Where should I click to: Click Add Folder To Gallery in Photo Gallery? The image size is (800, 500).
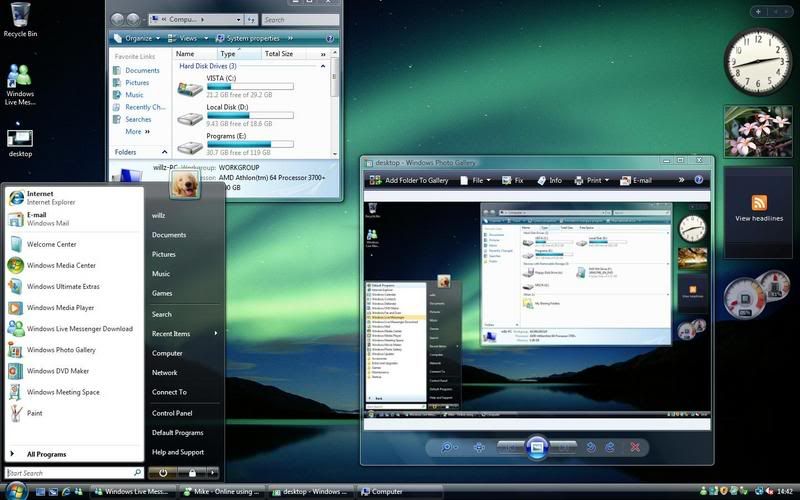point(409,180)
